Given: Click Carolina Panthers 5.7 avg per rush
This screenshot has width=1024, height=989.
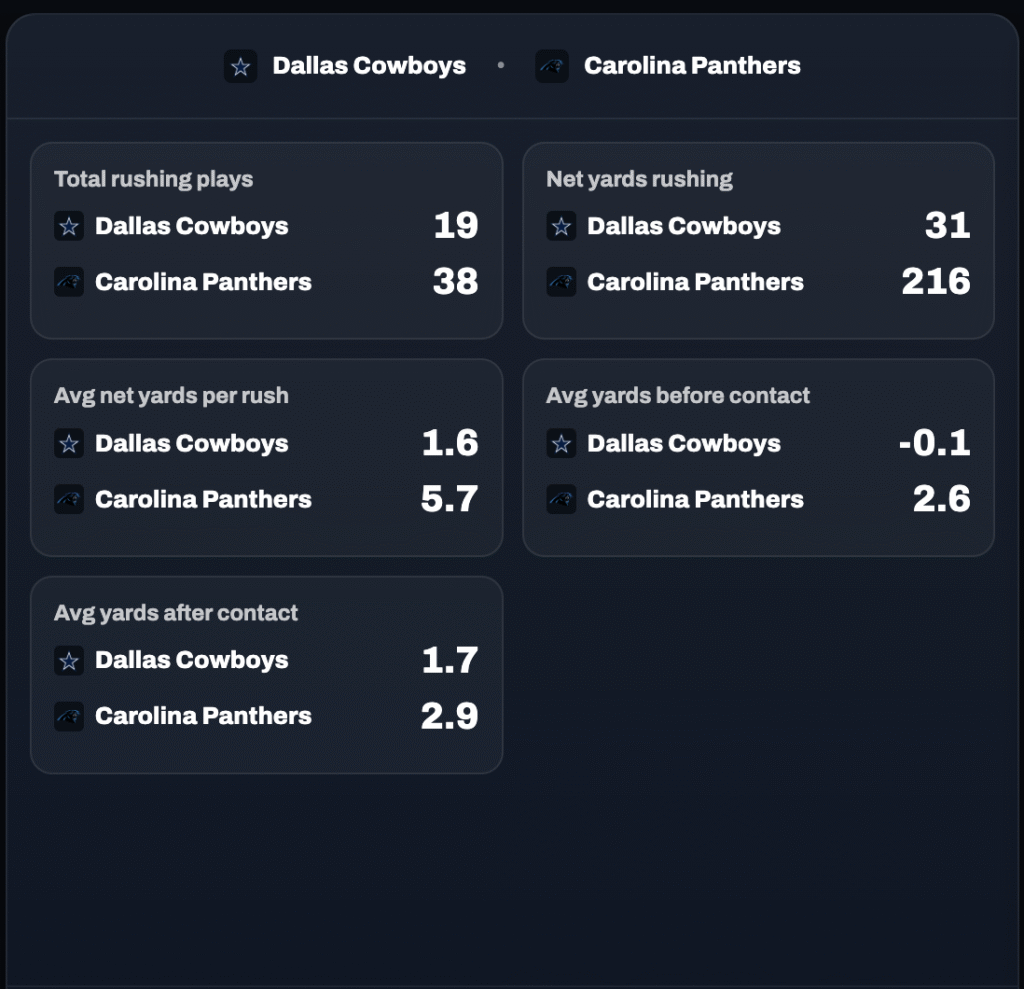Looking at the screenshot, I should click(449, 499).
